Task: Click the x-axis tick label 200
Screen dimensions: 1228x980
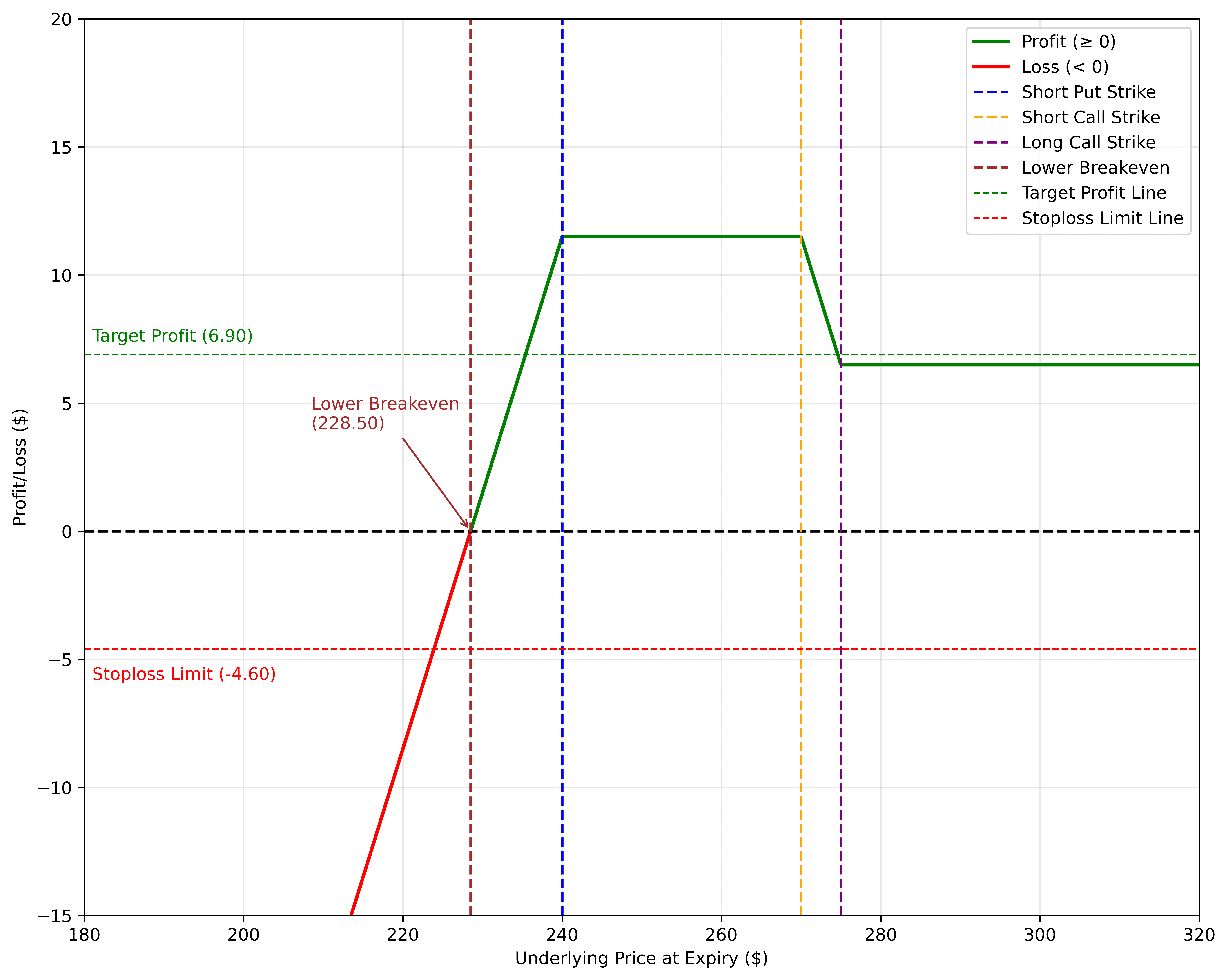Action: [x=244, y=935]
